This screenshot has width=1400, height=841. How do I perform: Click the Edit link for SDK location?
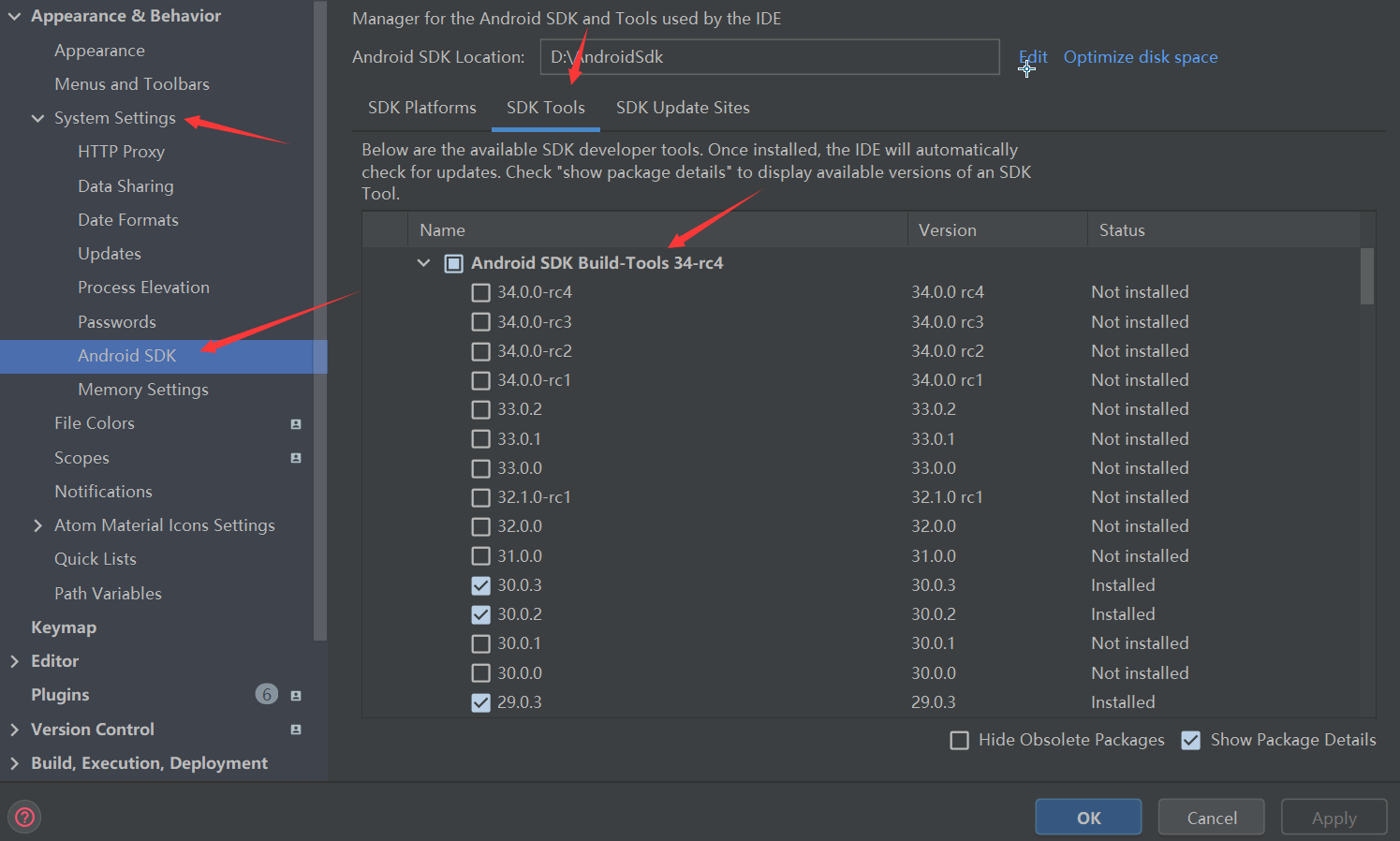click(x=1033, y=57)
